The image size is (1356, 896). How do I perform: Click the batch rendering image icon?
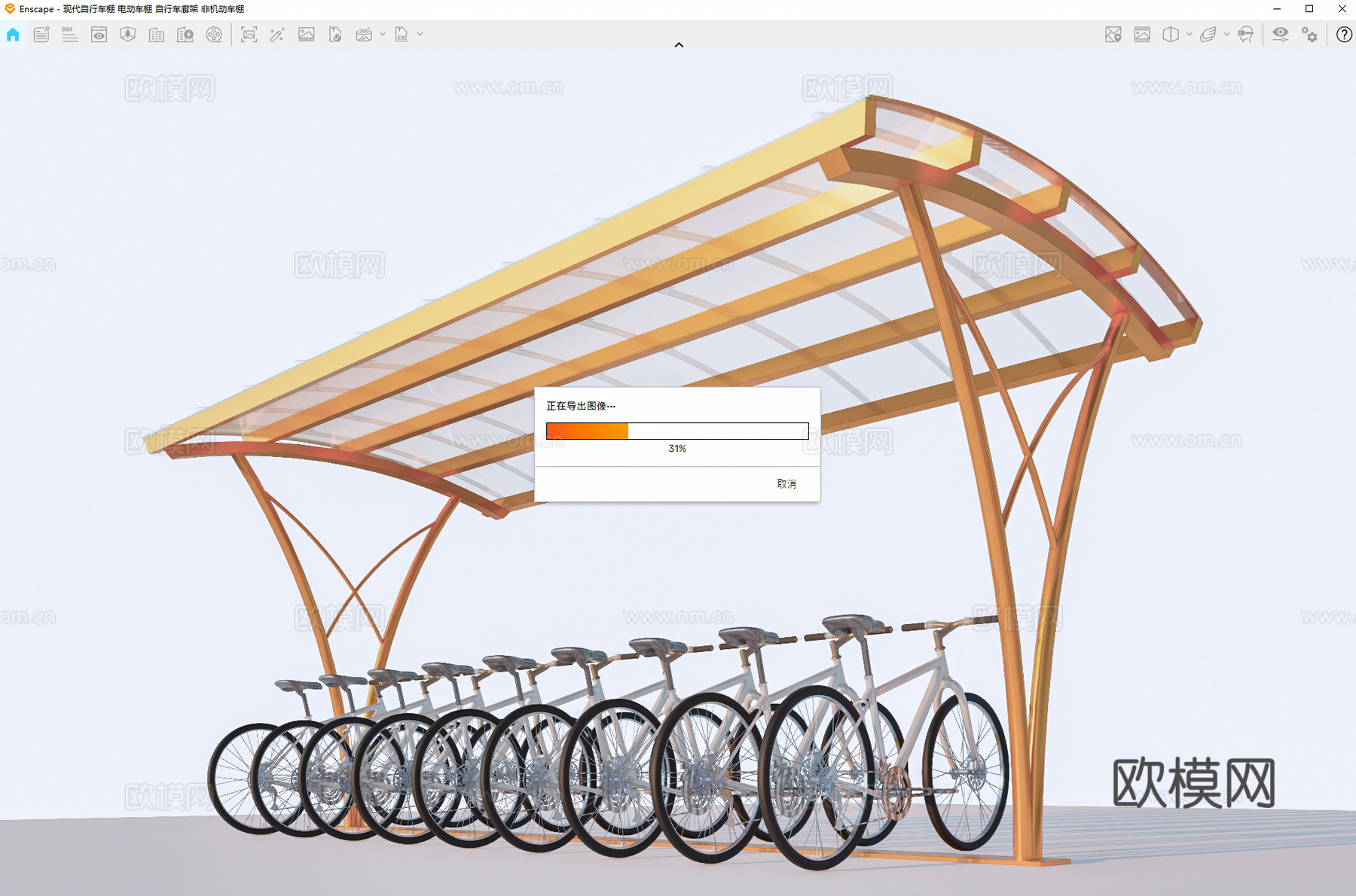307,34
